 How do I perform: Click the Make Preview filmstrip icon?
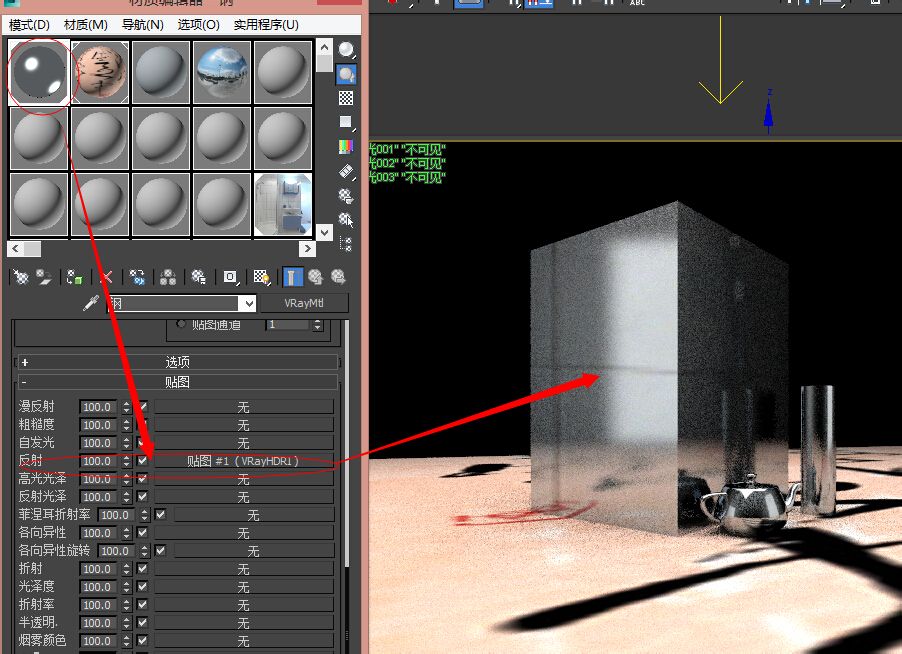346,171
